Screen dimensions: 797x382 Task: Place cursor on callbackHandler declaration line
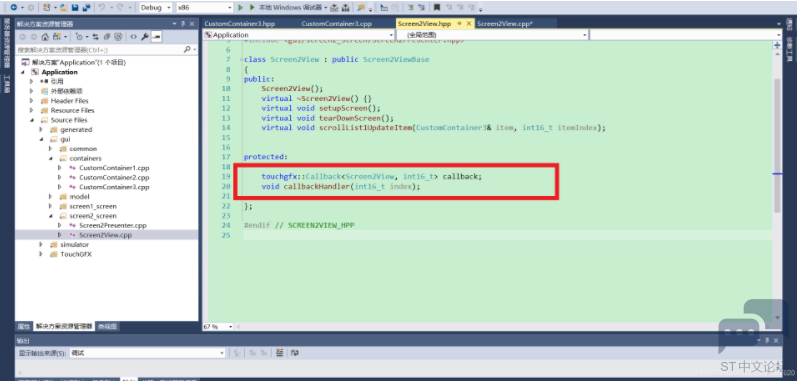point(341,187)
